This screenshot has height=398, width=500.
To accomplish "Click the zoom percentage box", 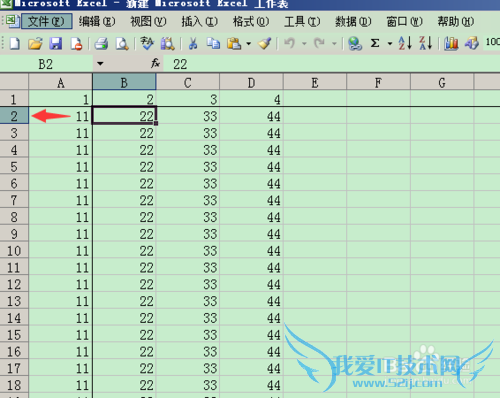I will [x=492, y=42].
